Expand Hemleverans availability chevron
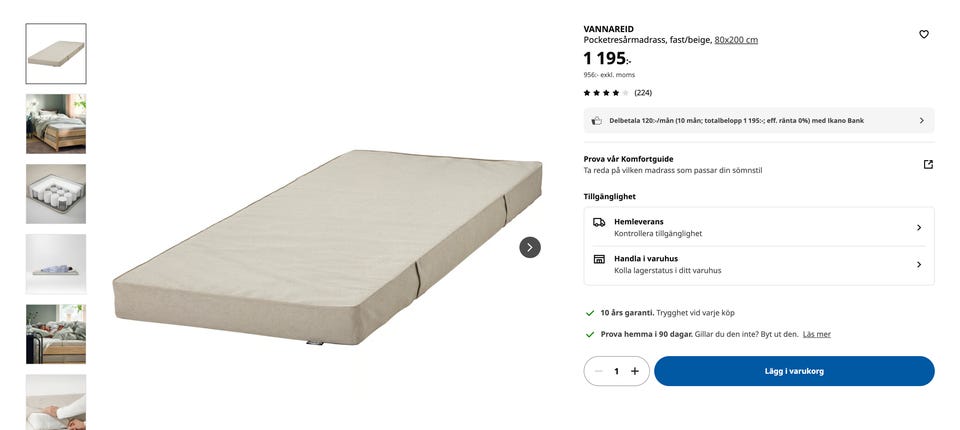This screenshot has height=430, width=960. click(918, 228)
